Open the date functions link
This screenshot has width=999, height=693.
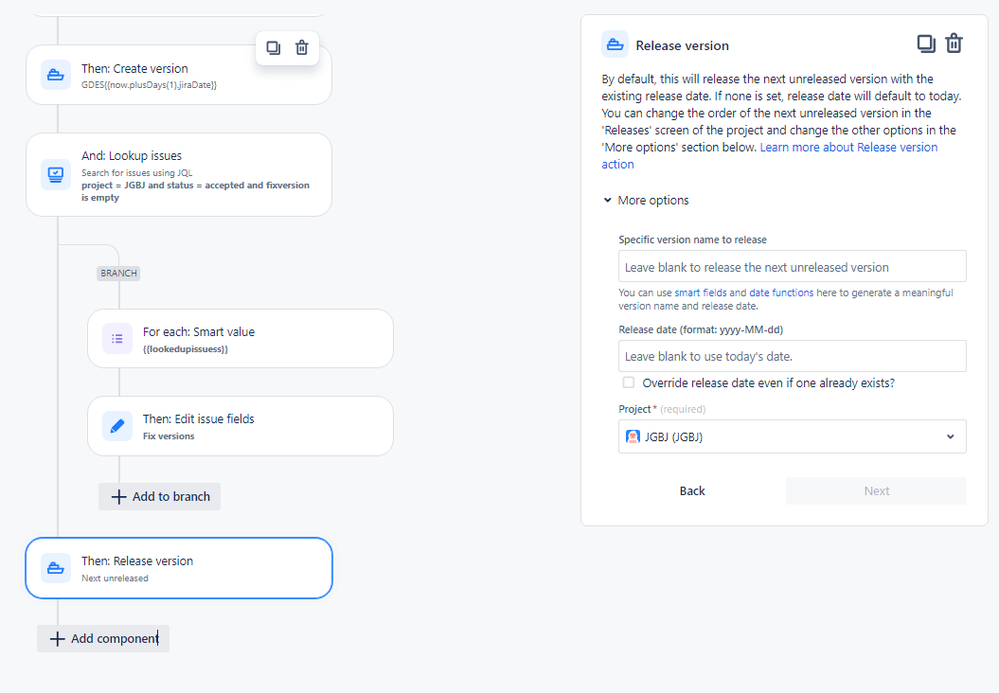pos(781,293)
